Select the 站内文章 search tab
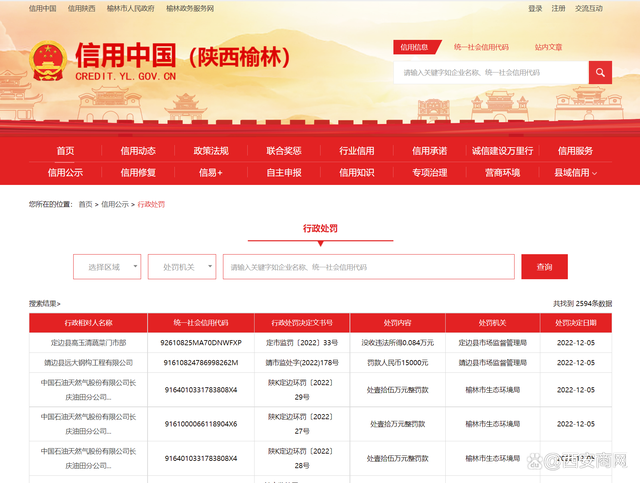 tap(548, 47)
